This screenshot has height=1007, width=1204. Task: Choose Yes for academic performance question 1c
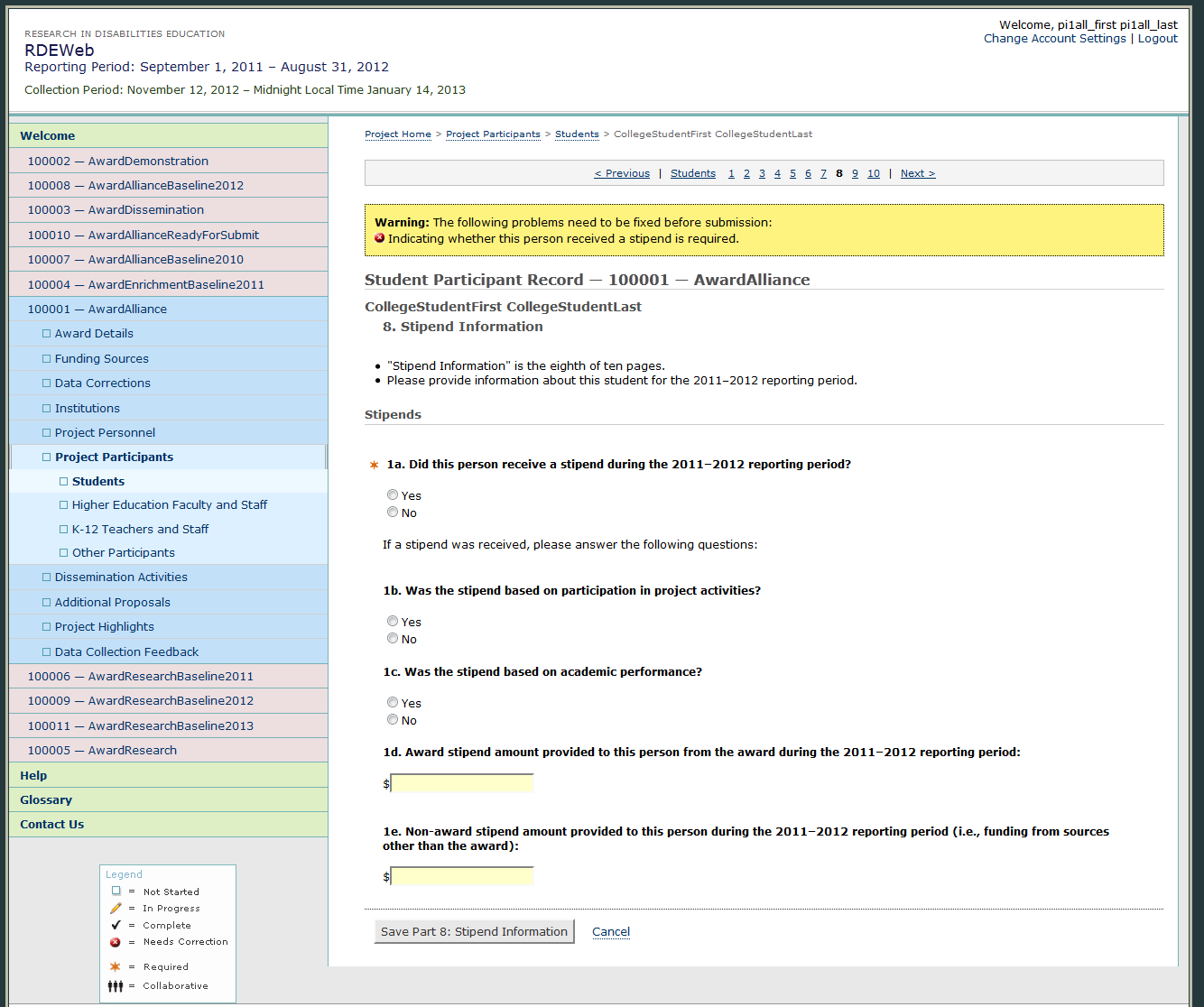coord(393,702)
